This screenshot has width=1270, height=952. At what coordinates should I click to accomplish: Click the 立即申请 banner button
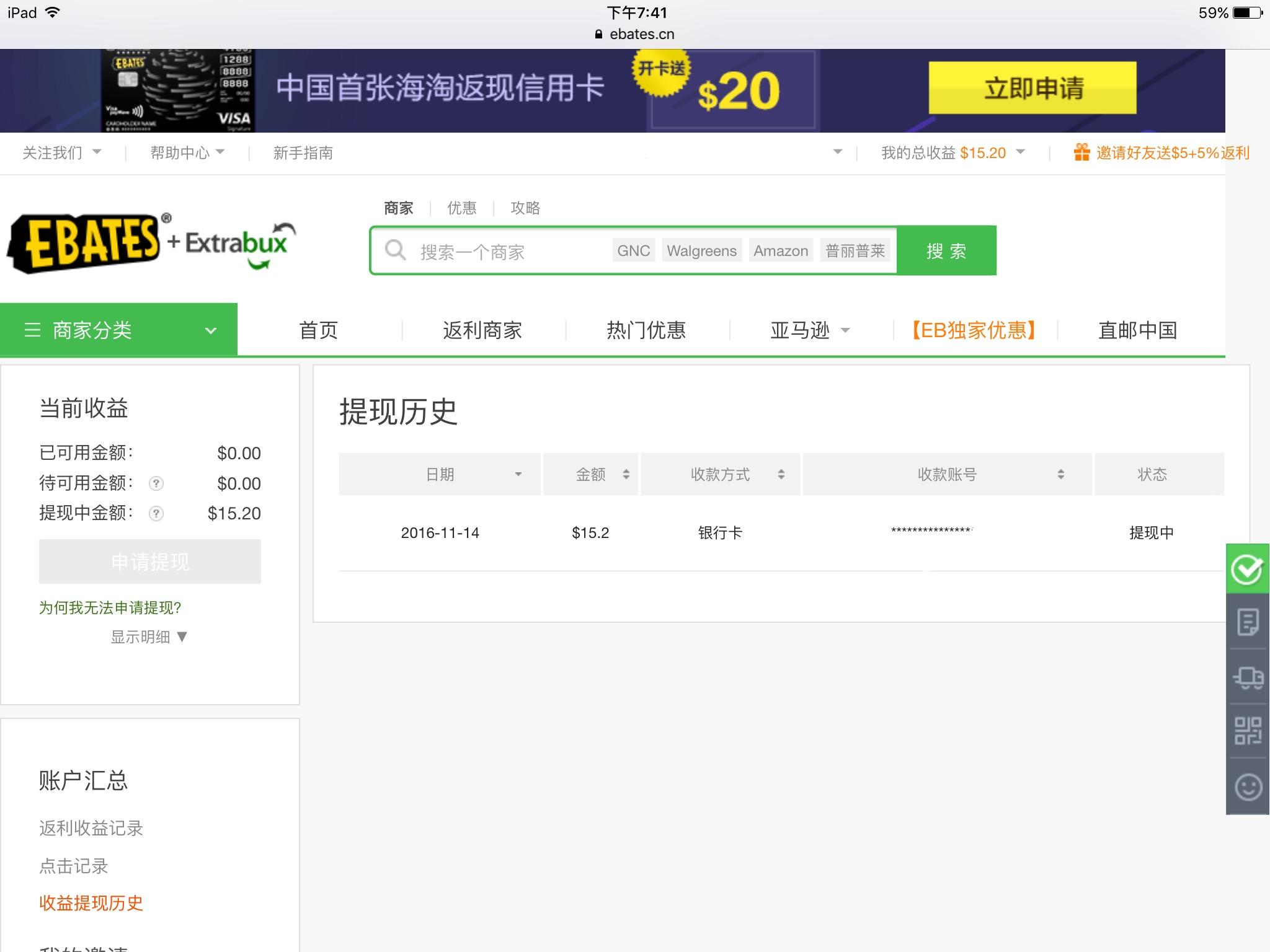[x=1033, y=89]
